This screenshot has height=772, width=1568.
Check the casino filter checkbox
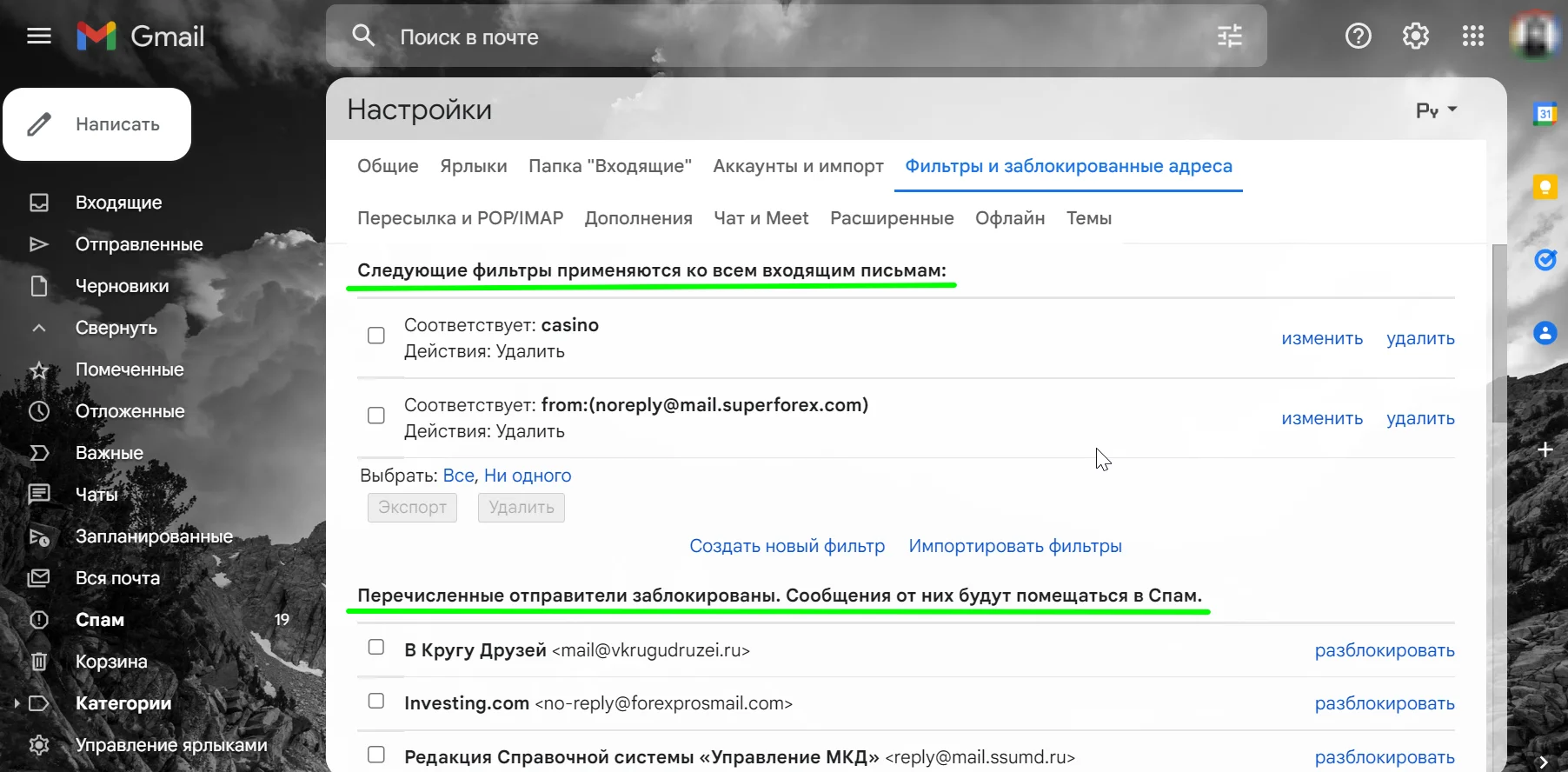pyautogui.click(x=376, y=336)
